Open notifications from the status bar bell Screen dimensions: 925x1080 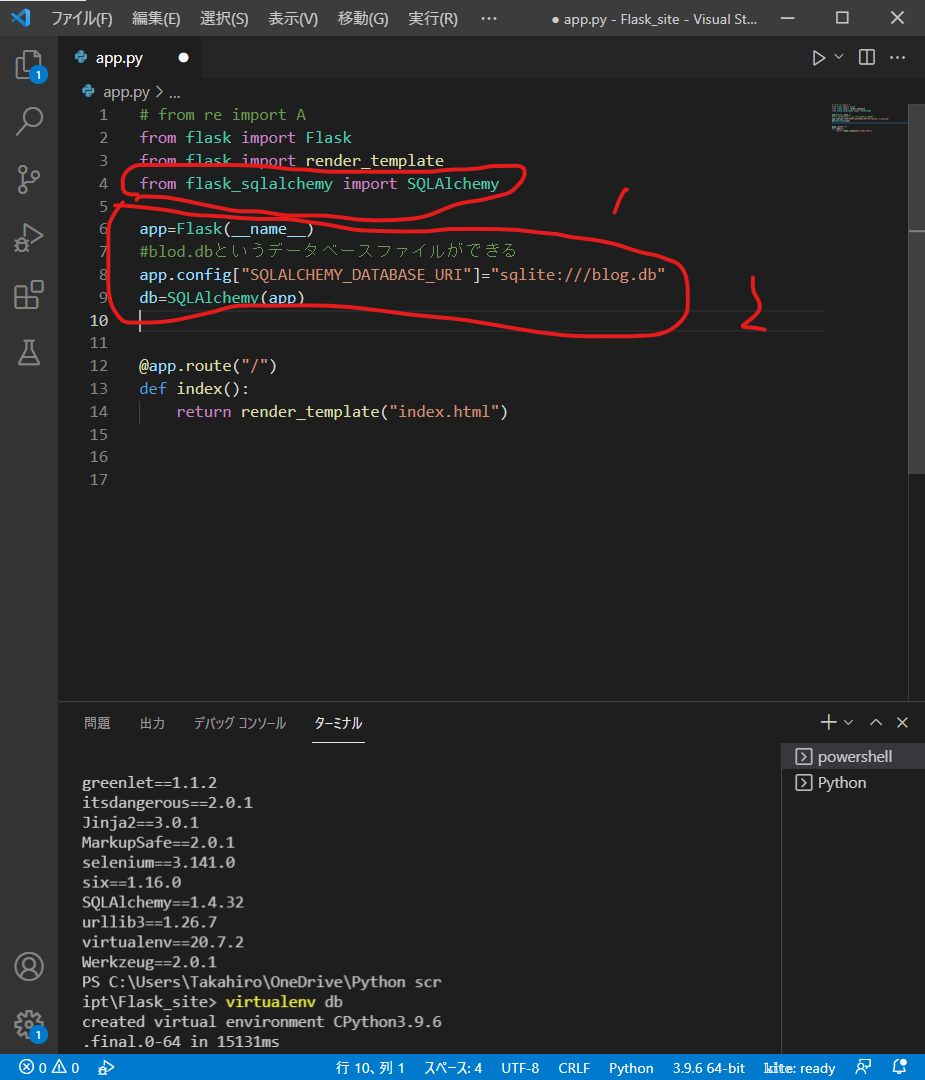click(897, 1067)
